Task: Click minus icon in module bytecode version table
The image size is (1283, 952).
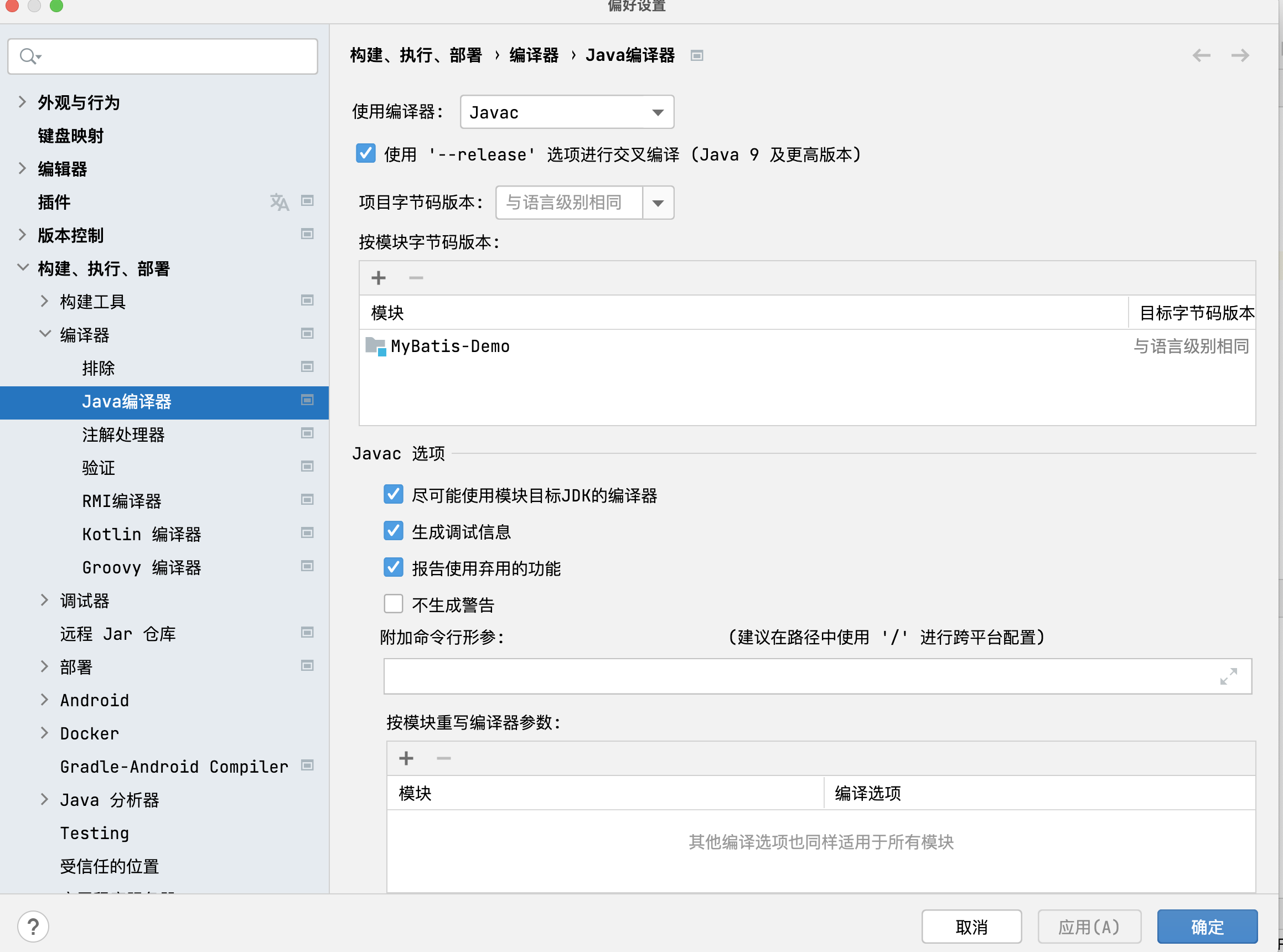Action: 416,278
